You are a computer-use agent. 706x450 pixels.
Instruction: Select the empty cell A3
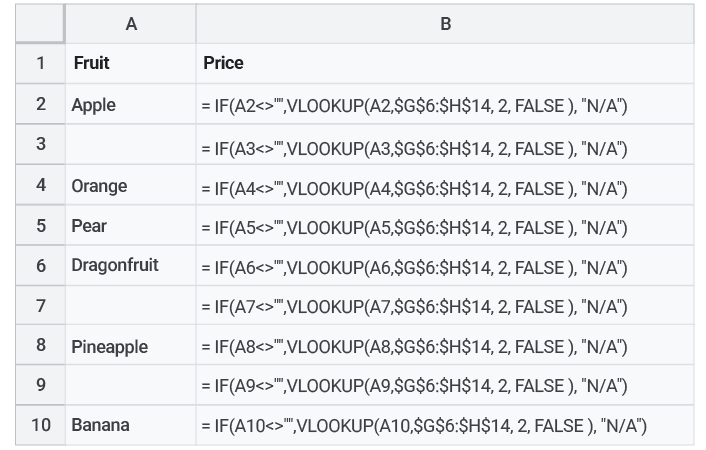tap(131, 144)
